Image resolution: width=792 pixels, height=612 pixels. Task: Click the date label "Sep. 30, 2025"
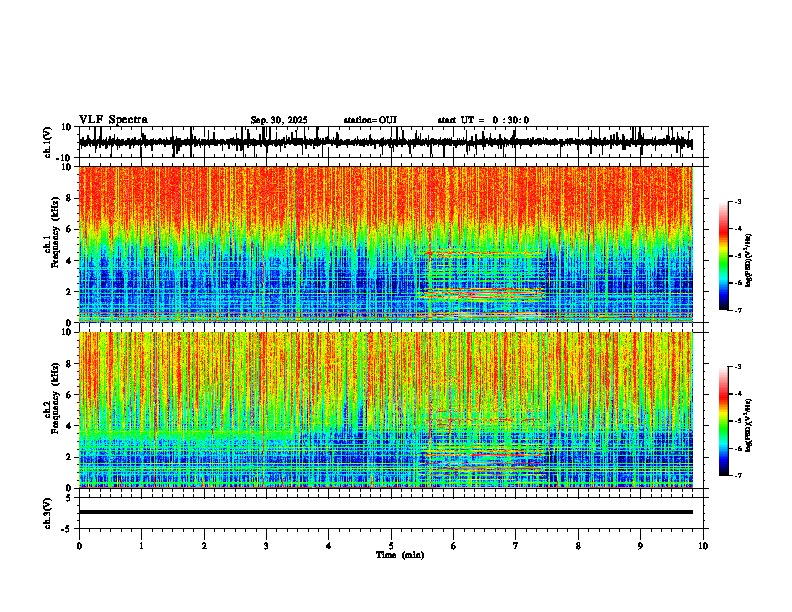pos(279,120)
